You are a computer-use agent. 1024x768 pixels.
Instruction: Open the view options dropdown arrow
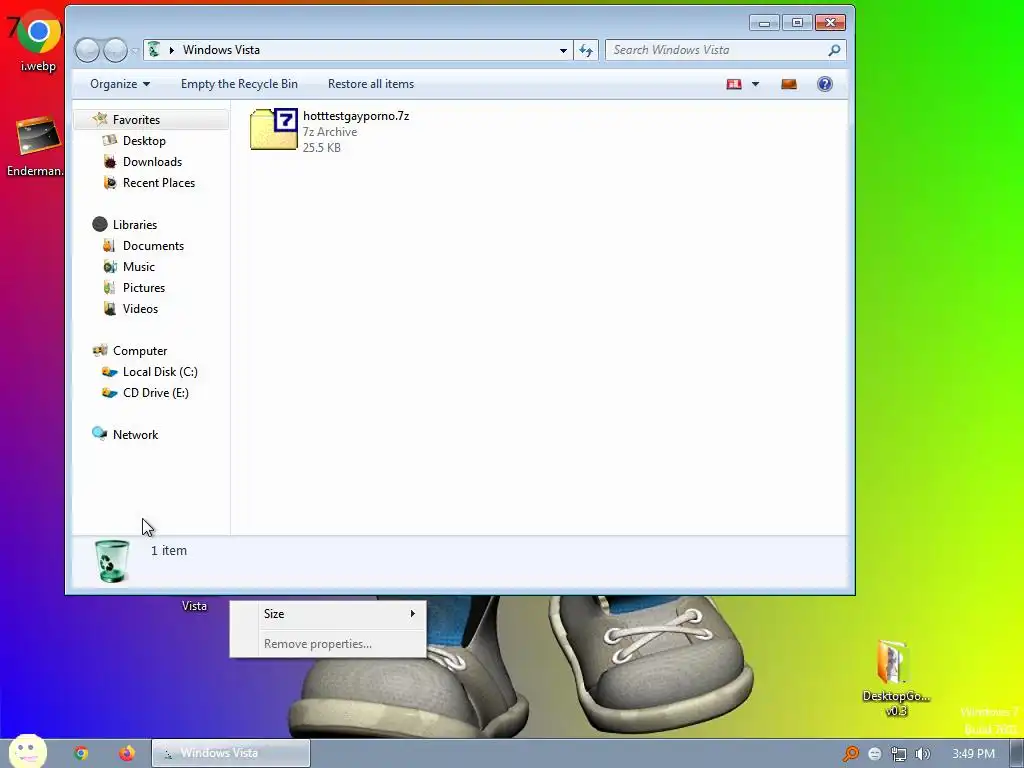coord(756,84)
